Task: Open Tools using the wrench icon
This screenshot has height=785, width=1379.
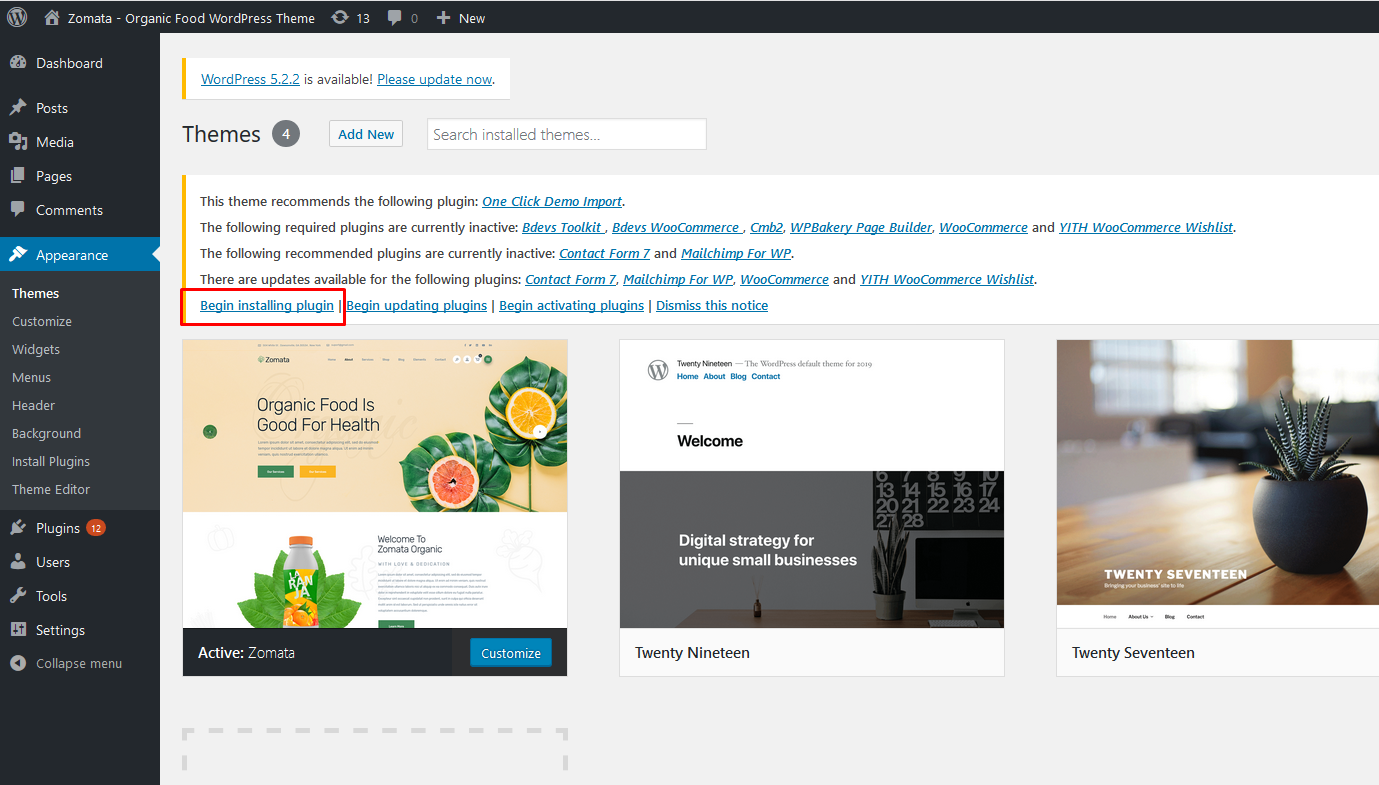Action: click(x=18, y=596)
